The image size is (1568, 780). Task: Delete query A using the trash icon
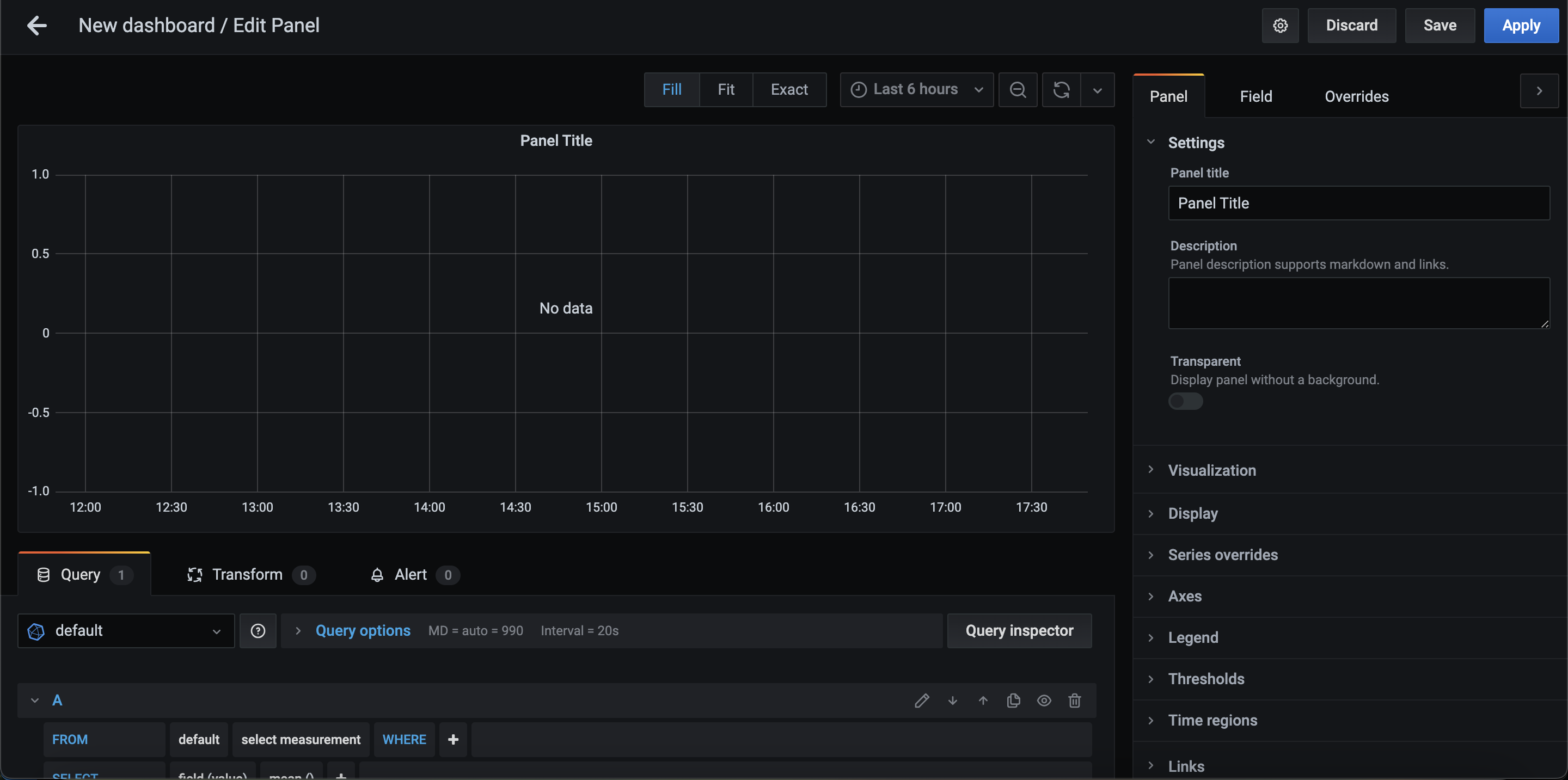click(1074, 701)
